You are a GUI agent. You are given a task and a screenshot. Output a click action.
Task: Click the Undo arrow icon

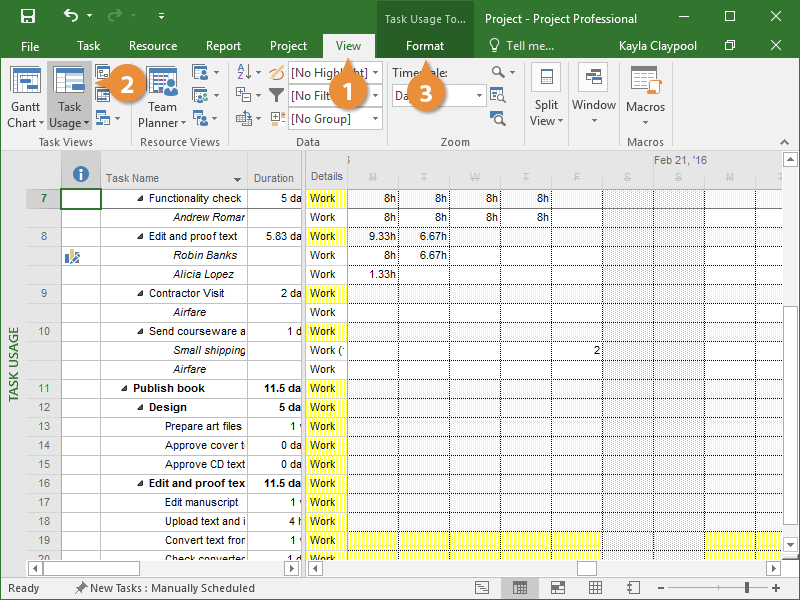coord(70,17)
